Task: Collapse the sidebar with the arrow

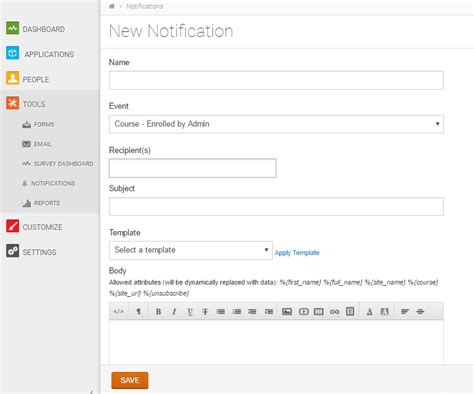Action: click(92, 392)
